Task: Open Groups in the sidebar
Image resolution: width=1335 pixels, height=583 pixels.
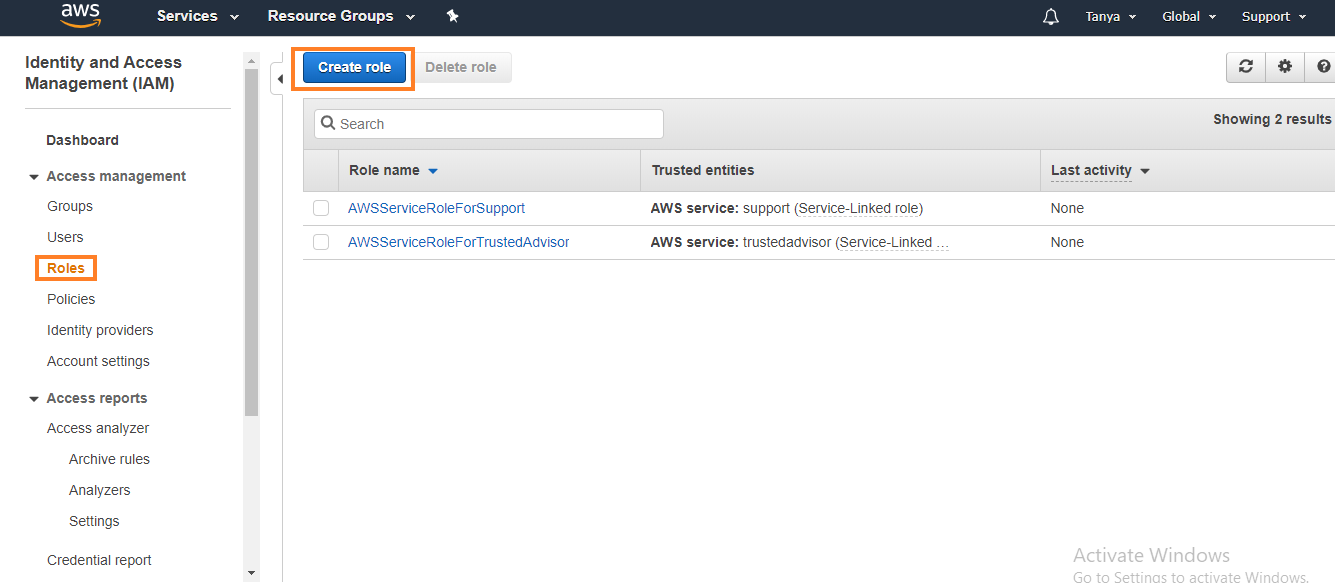Action: (70, 206)
